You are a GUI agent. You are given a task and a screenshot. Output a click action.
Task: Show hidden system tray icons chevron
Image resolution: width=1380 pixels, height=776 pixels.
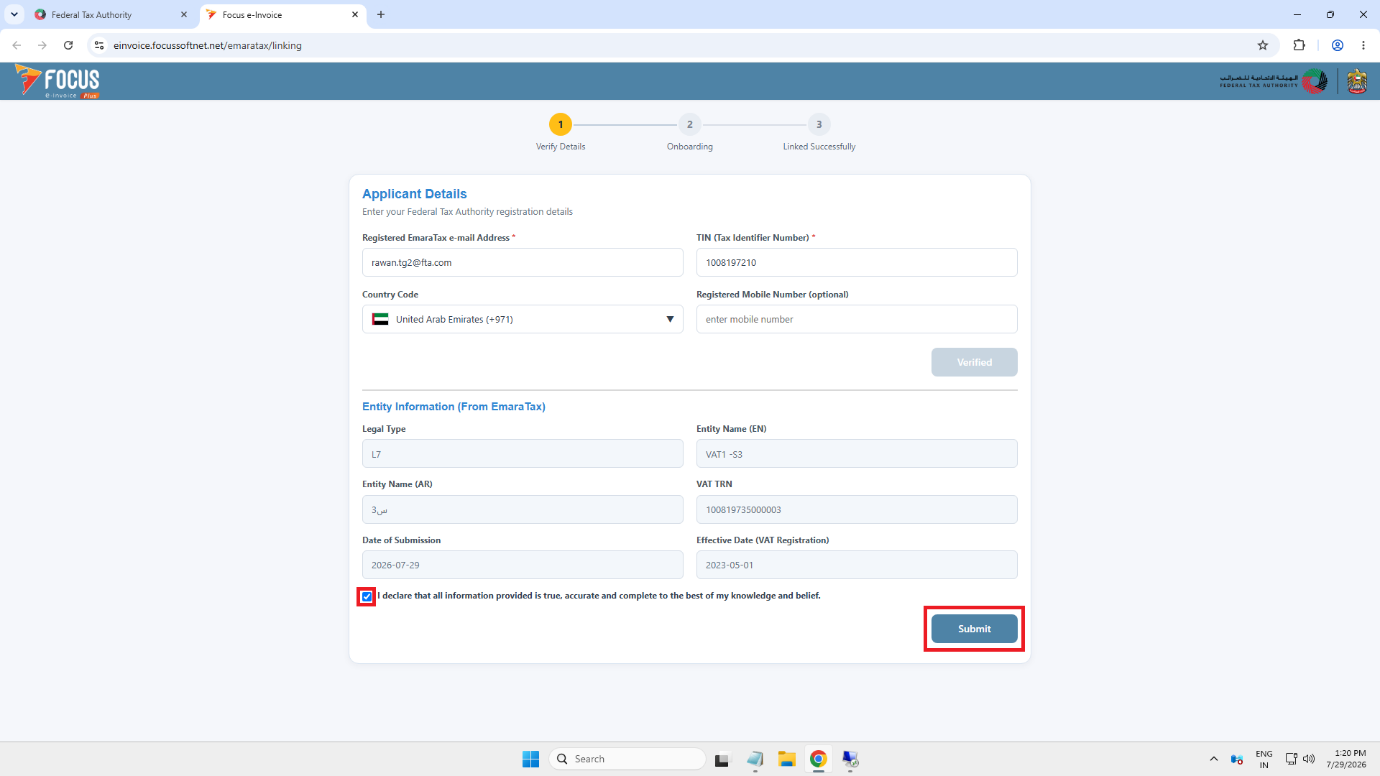1214,759
